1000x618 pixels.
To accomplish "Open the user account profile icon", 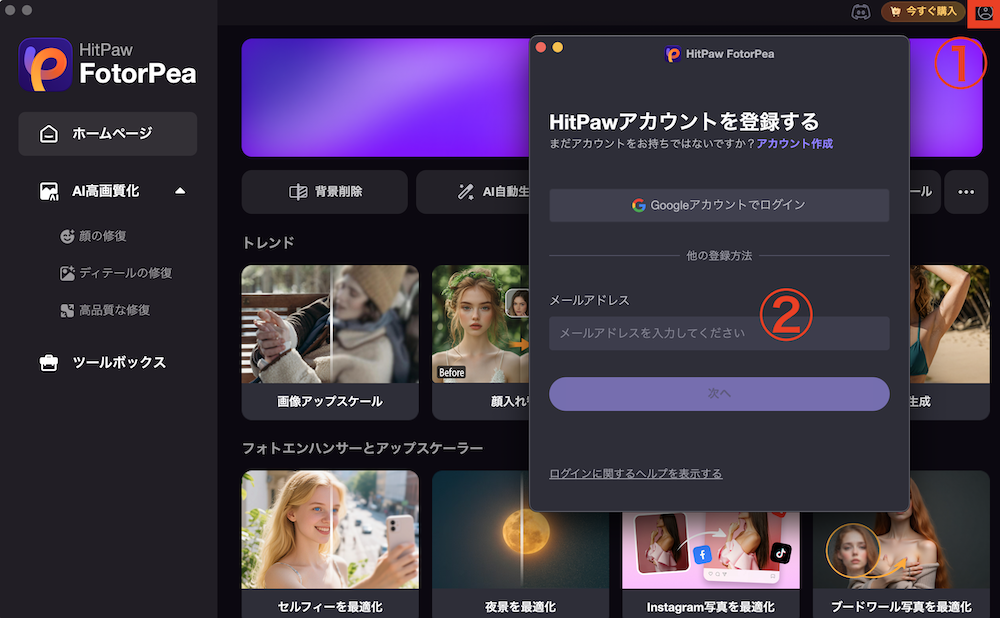I will point(984,11).
